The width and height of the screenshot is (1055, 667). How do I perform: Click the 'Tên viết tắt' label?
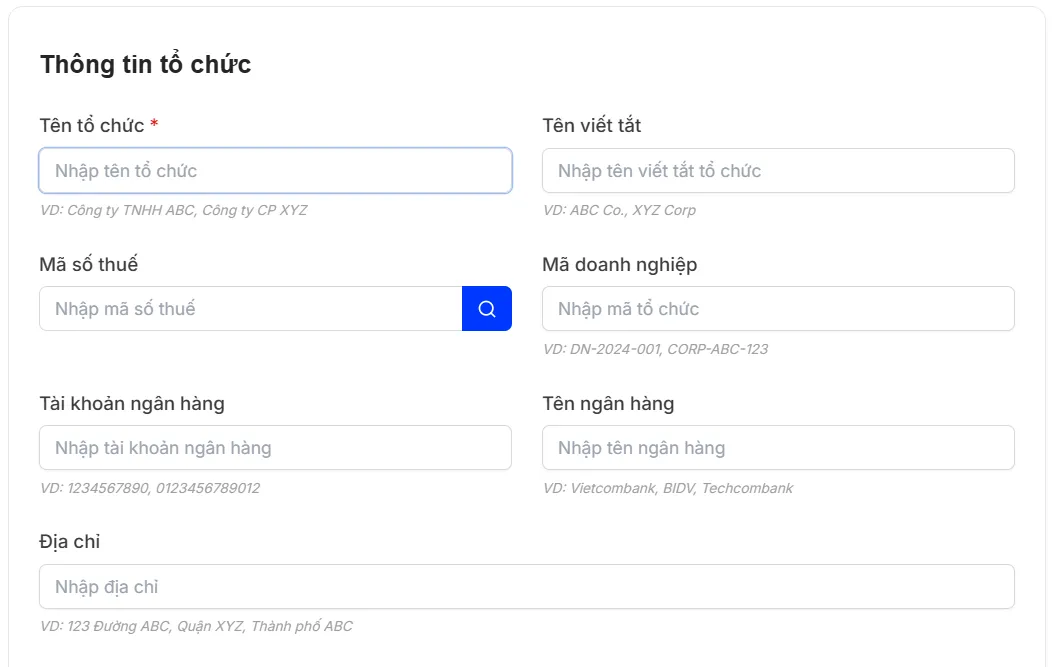point(592,126)
